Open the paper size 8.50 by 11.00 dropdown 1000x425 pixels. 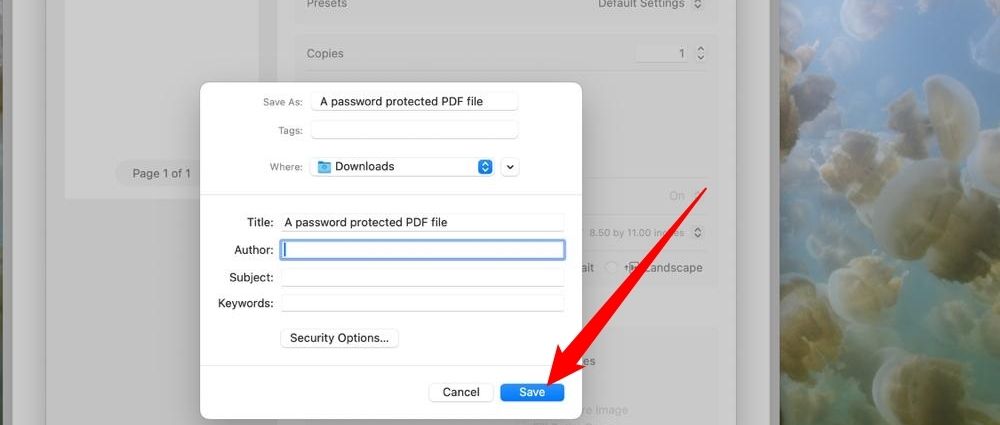pos(645,233)
